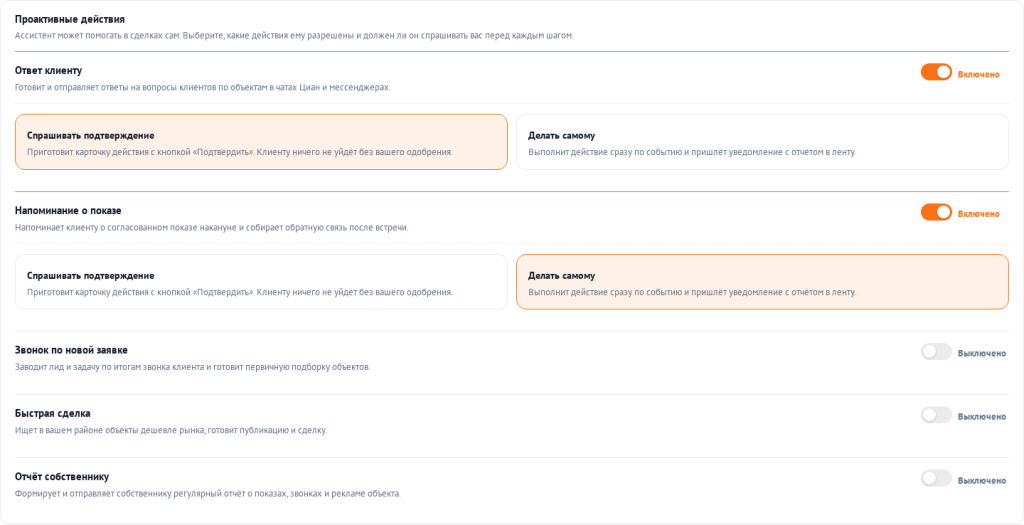Choose «Делать самому» under Ответ клиенту
This screenshot has height=525, width=1024.
(762, 142)
